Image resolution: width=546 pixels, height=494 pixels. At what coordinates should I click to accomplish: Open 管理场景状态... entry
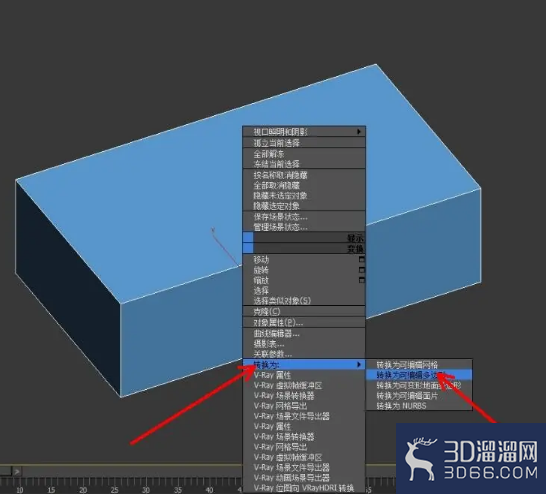tap(304, 227)
